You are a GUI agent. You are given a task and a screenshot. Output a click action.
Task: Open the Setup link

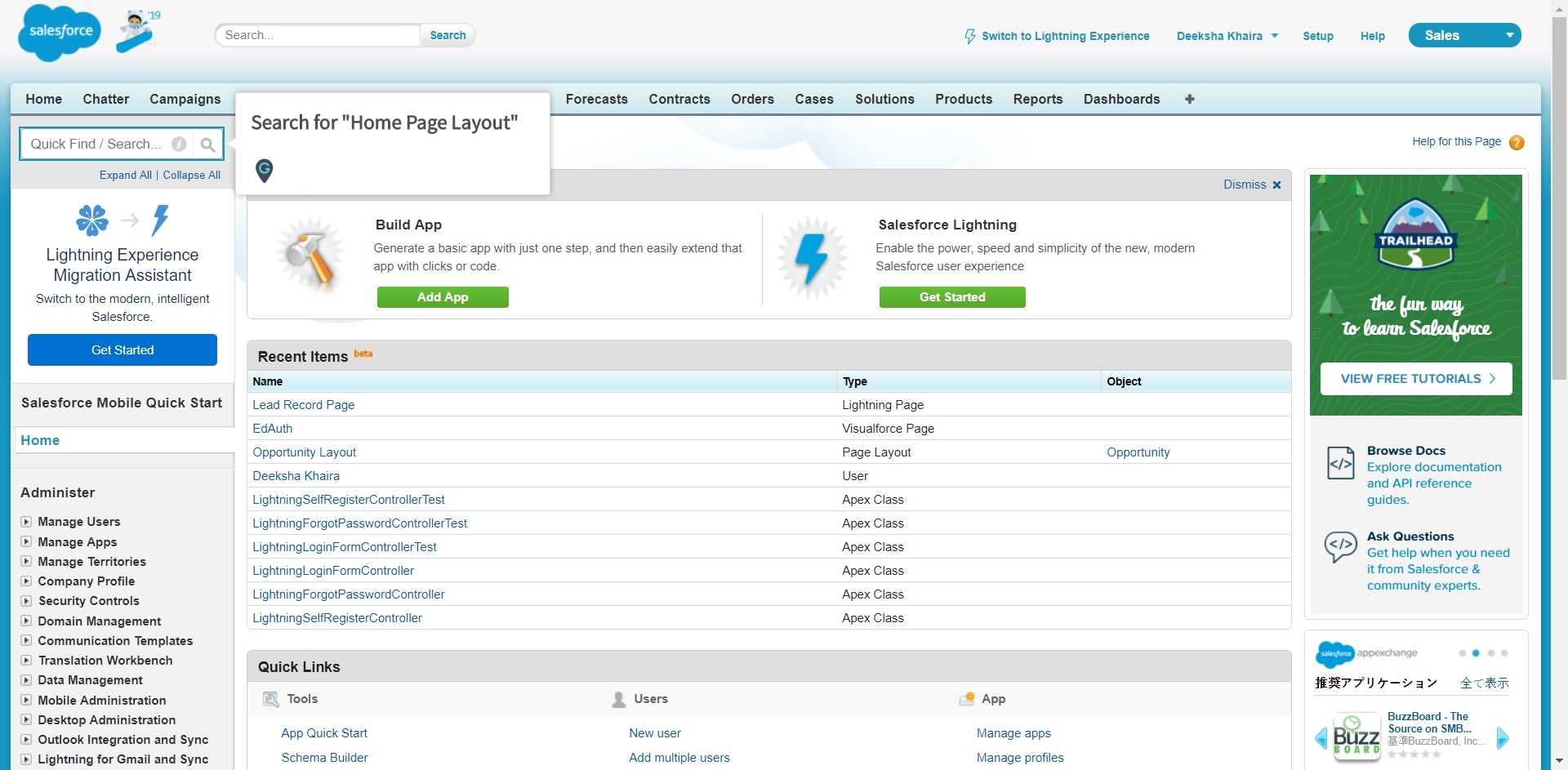click(x=1318, y=36)
